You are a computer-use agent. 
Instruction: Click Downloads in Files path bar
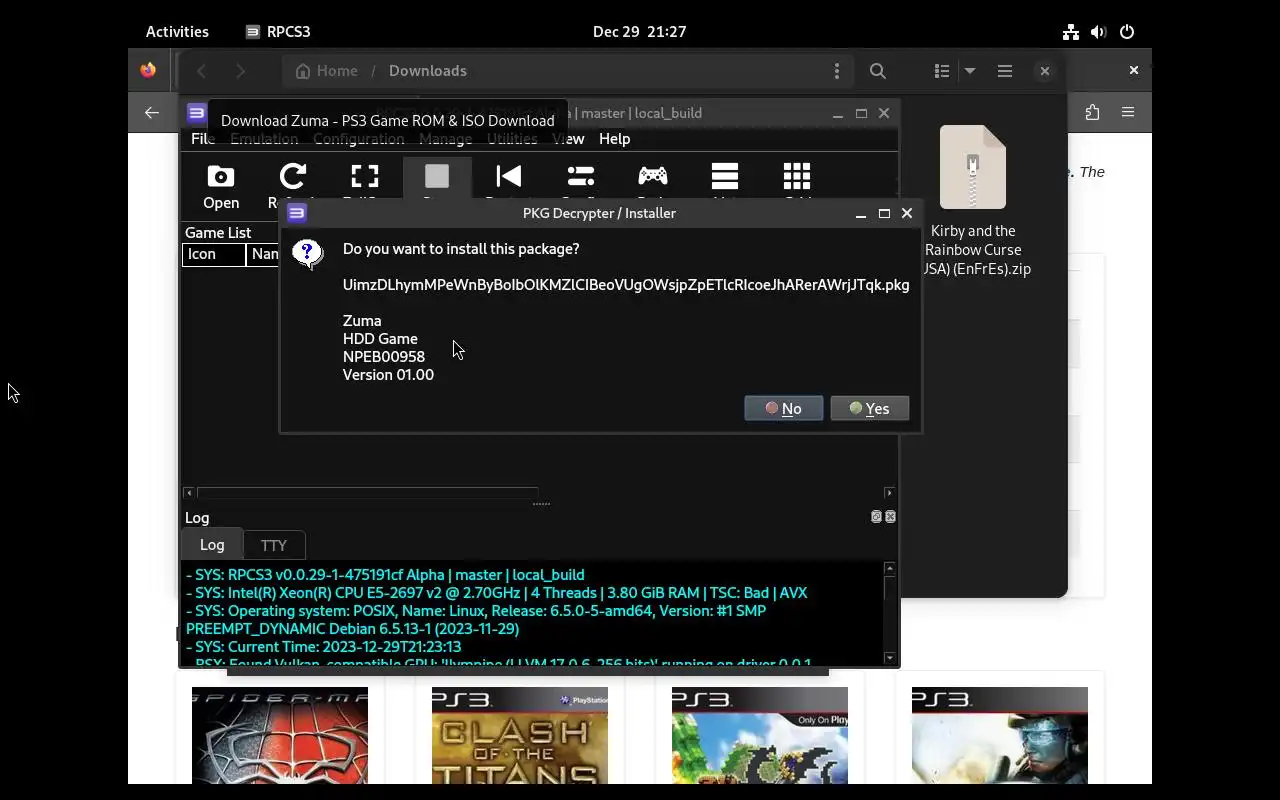coord(428,71)
